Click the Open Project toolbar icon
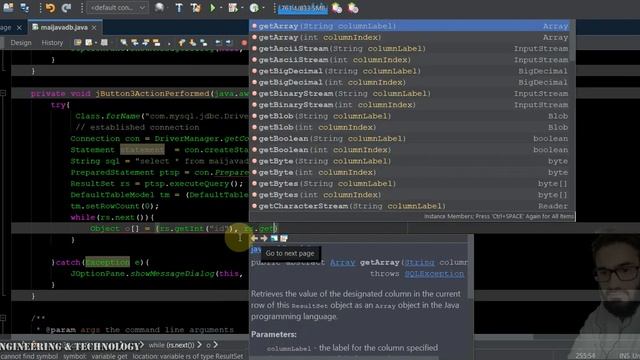The image size is (640, 360). 25,7
